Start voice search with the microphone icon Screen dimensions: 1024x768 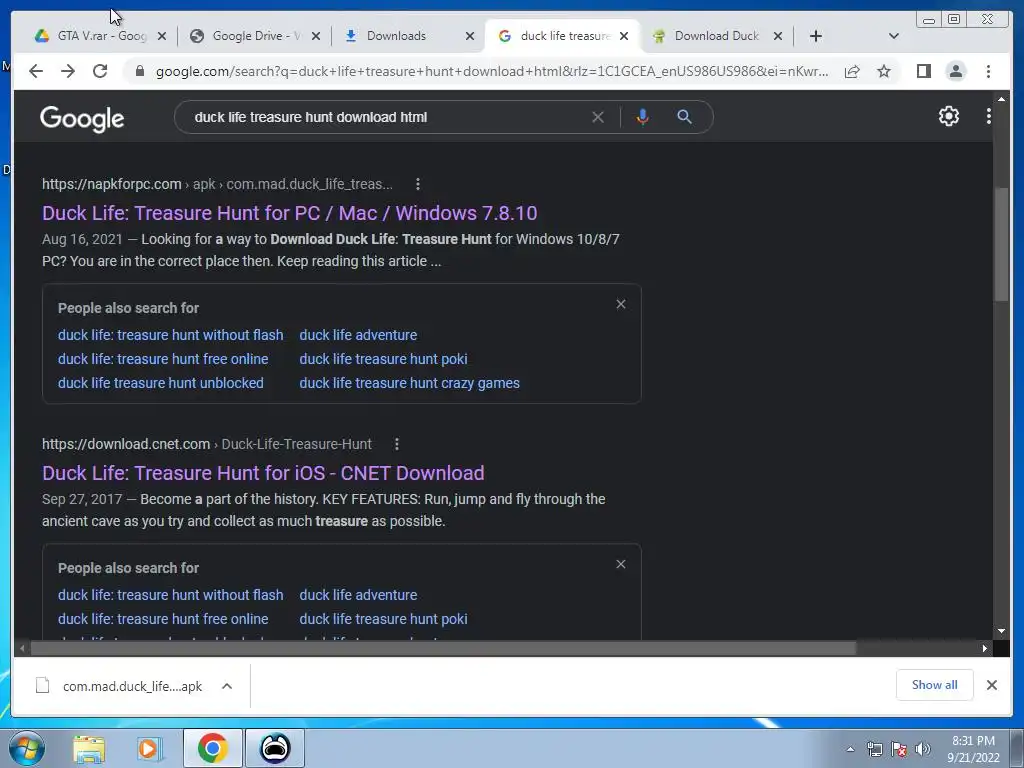pyautogui.click(x=643, y=117)
